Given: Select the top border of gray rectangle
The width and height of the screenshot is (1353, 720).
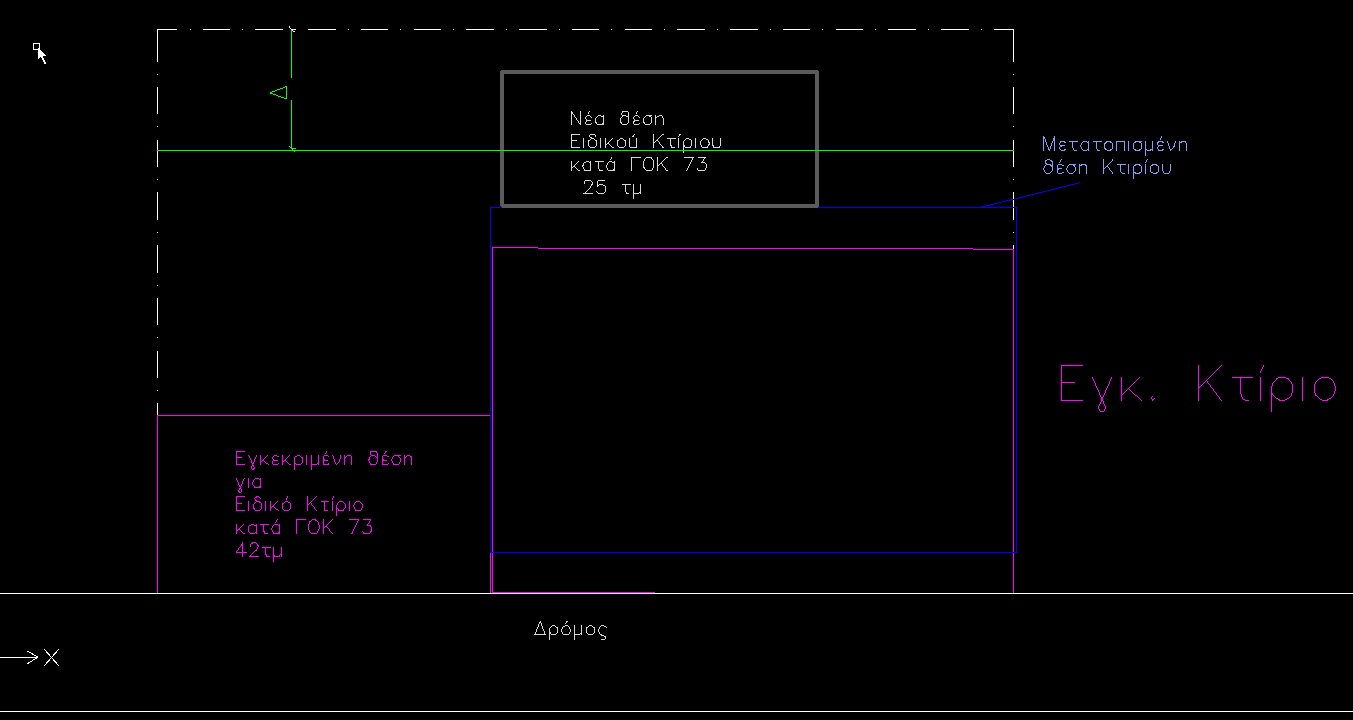Looking at the screenshot, I should (658, 72).
